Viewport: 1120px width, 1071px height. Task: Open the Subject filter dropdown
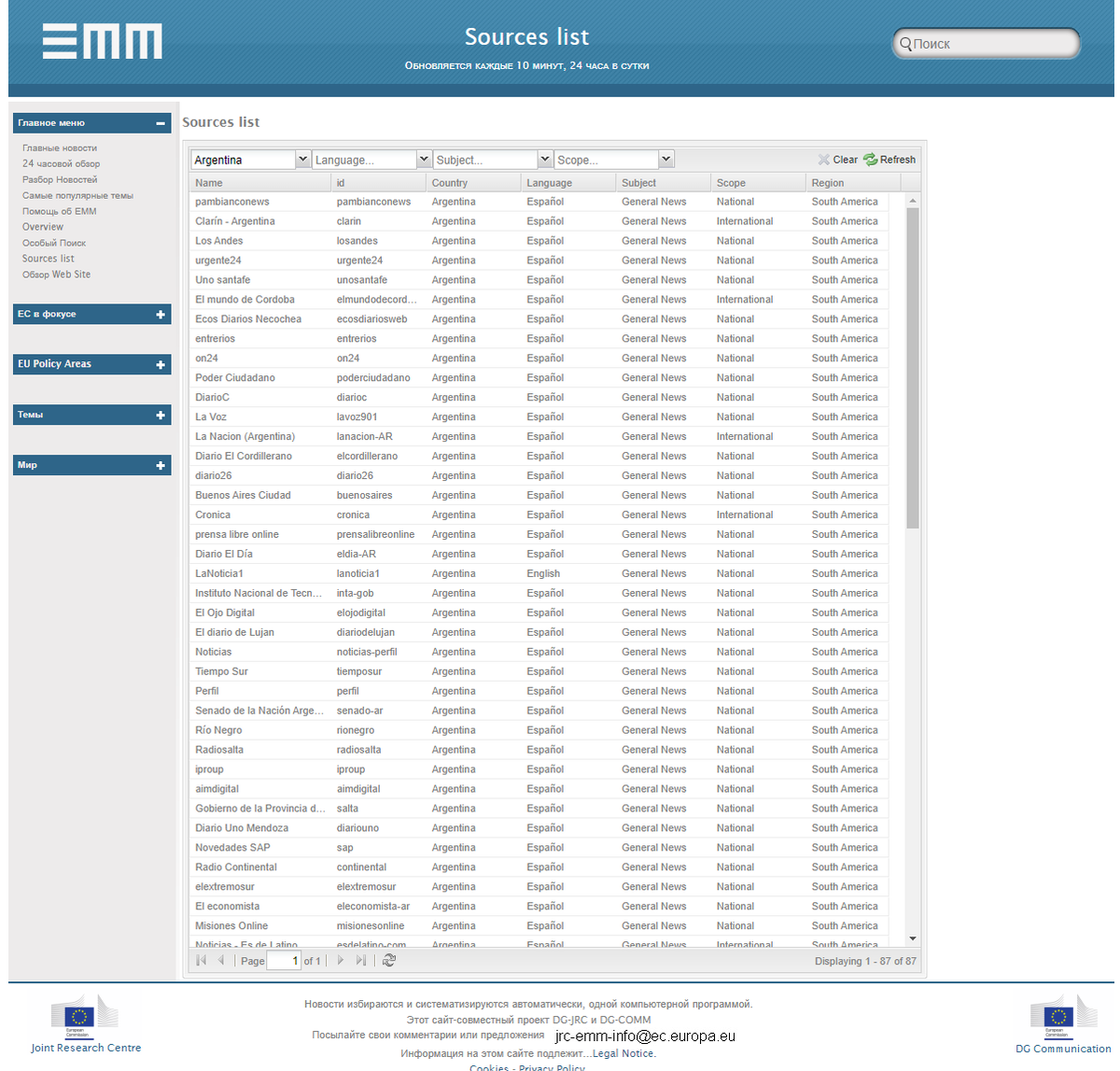point(545,160)
